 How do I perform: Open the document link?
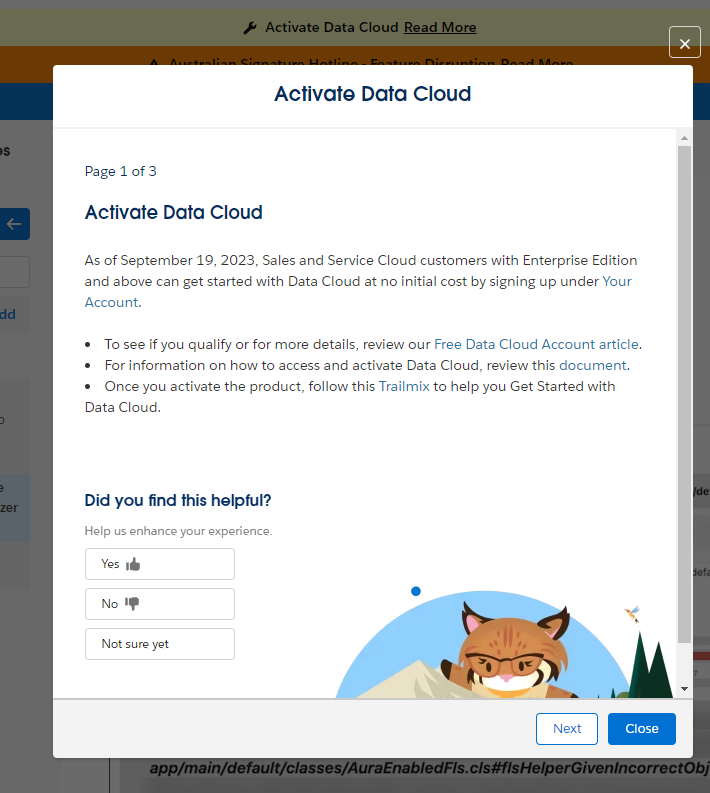593,365
